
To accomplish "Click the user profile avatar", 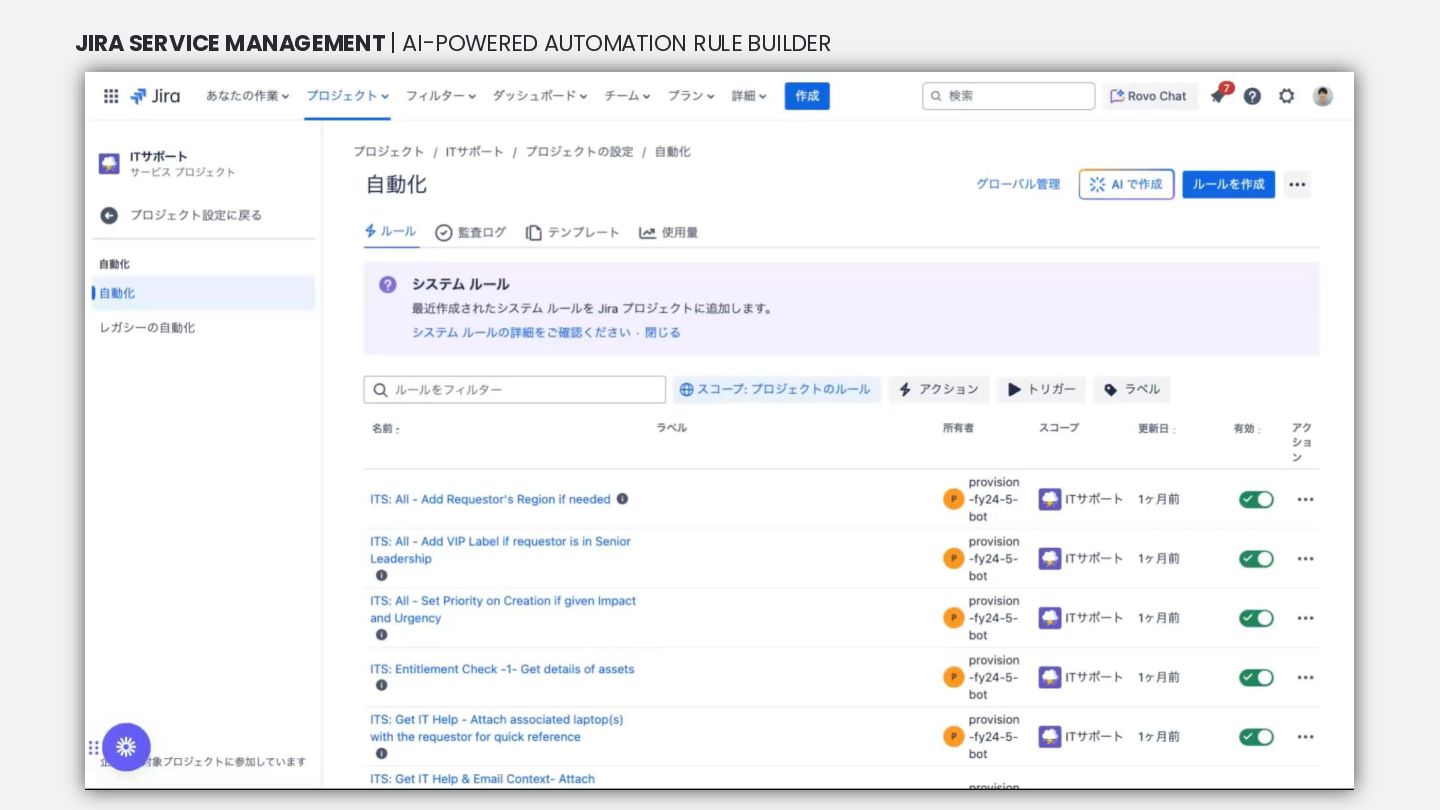I will tap(1323, 96).
